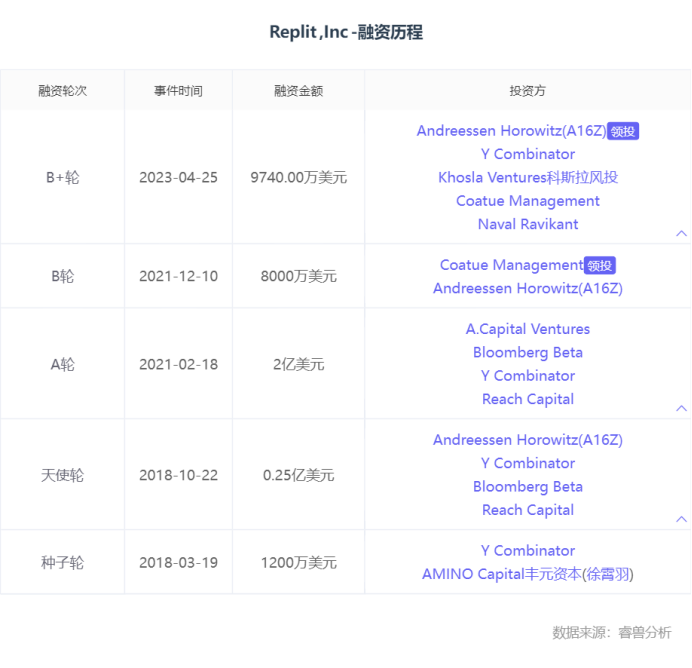Select amount 1200万美元
This screenshot has width=692, height=668.
[x=298, y=562]
